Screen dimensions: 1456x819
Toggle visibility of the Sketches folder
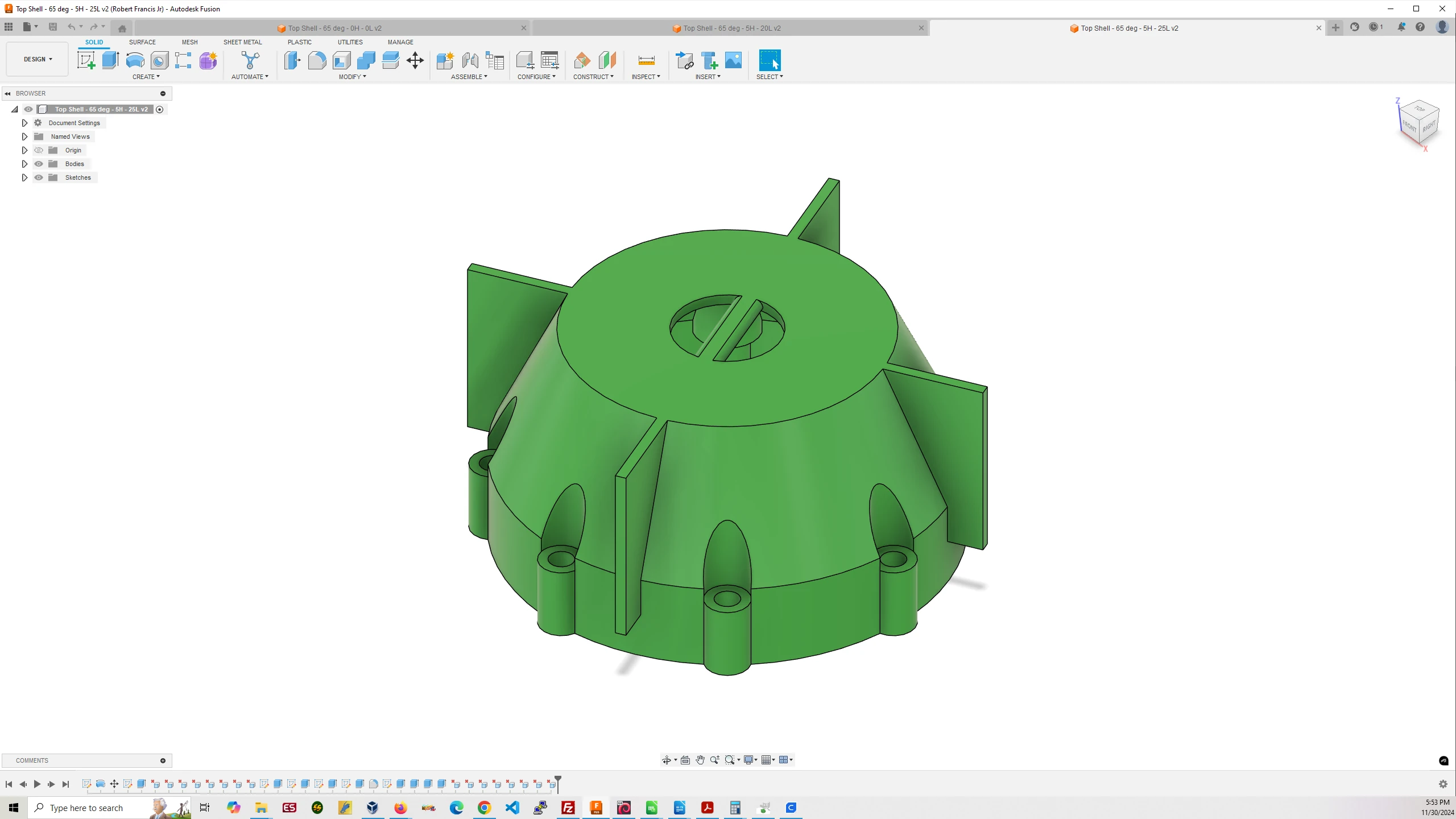pos(39,177)
